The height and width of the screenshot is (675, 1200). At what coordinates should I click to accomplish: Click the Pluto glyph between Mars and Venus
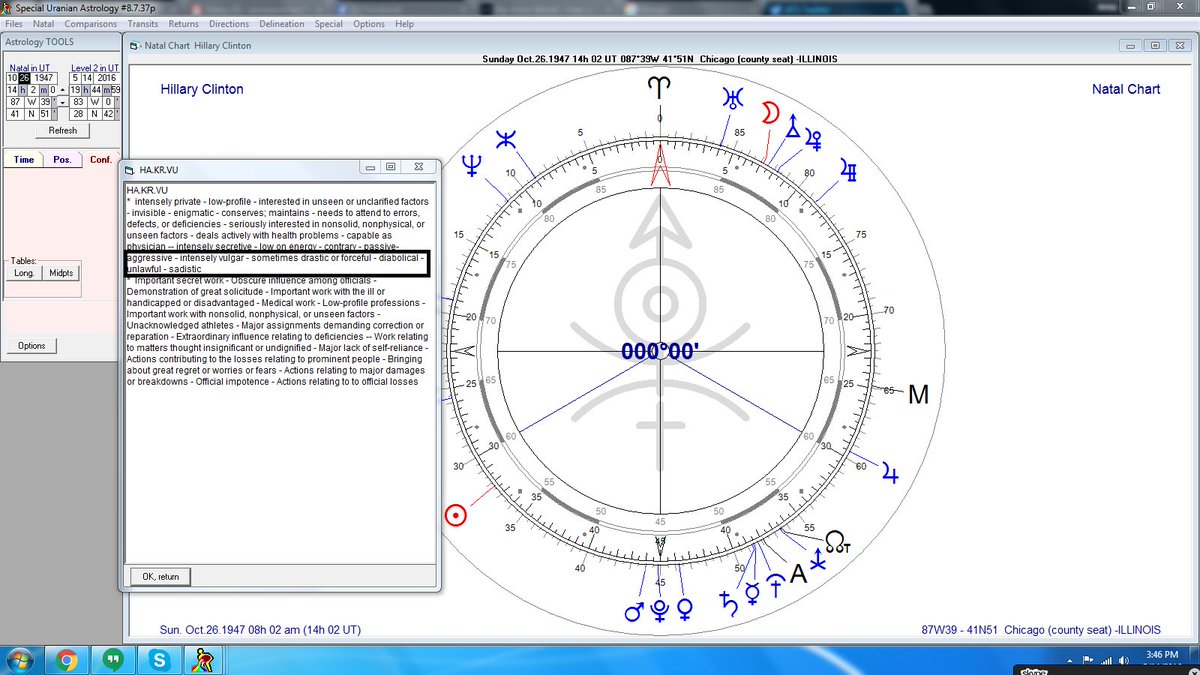pyautogui.click(x=659, y=609)
